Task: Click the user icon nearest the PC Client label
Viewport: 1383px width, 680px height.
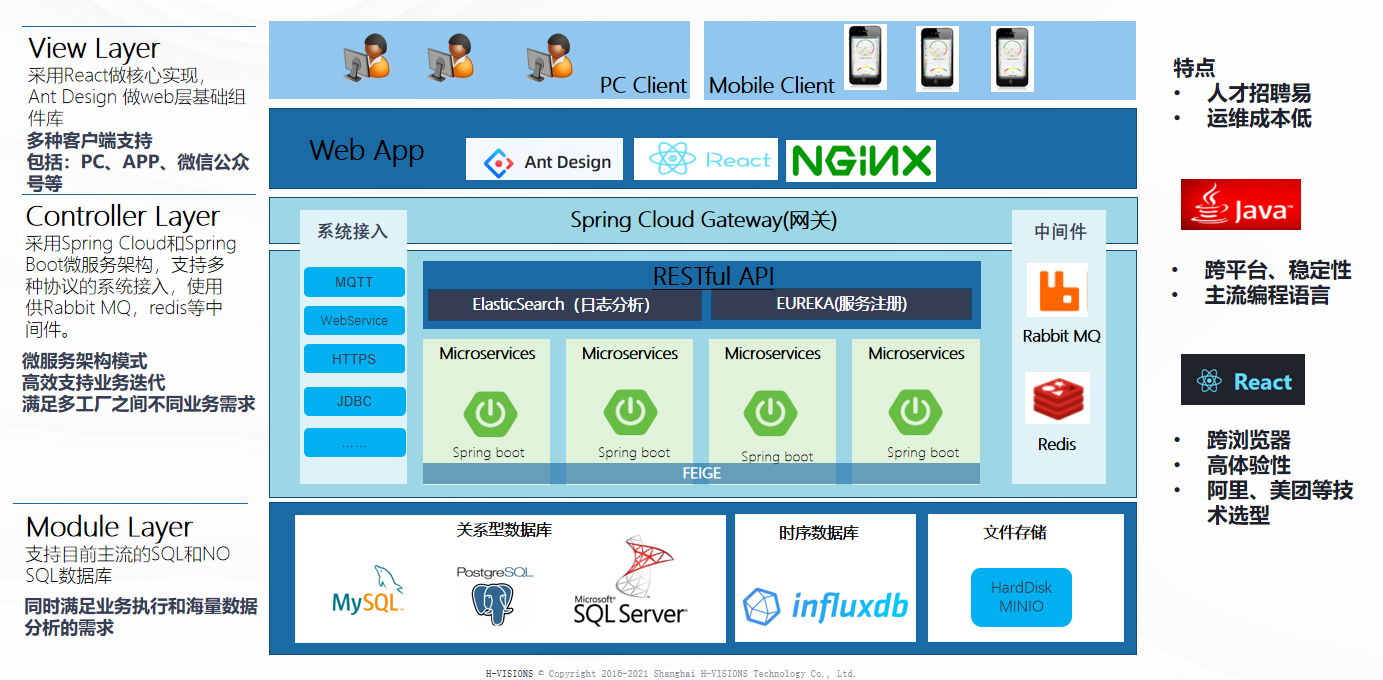Action: (x=550, y=57)
